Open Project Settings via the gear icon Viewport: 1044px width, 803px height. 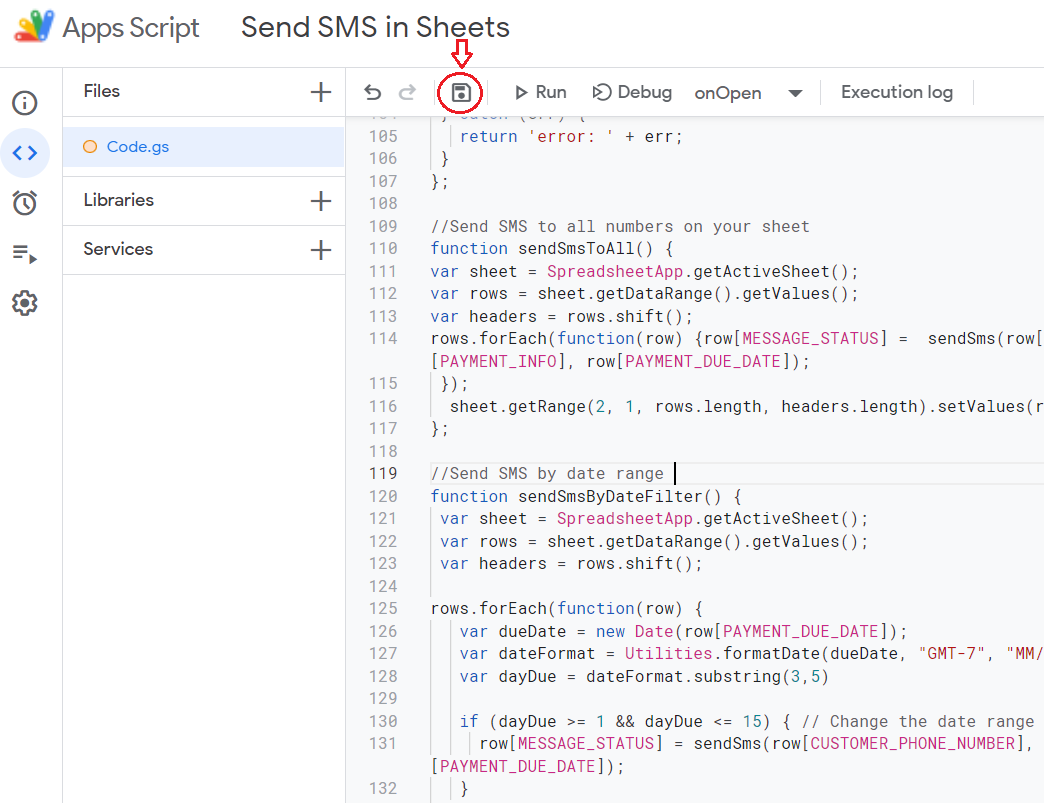coord(25,303)
